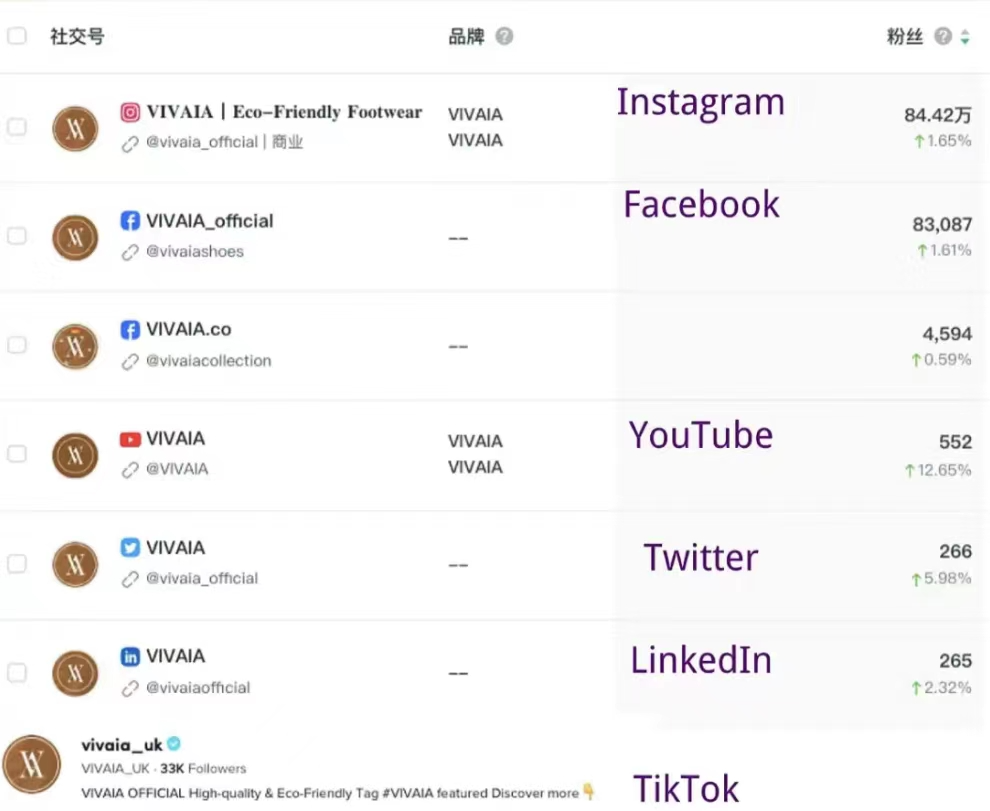
Task: Click the 社交号 column header
Action: click(x=77, y=37)
